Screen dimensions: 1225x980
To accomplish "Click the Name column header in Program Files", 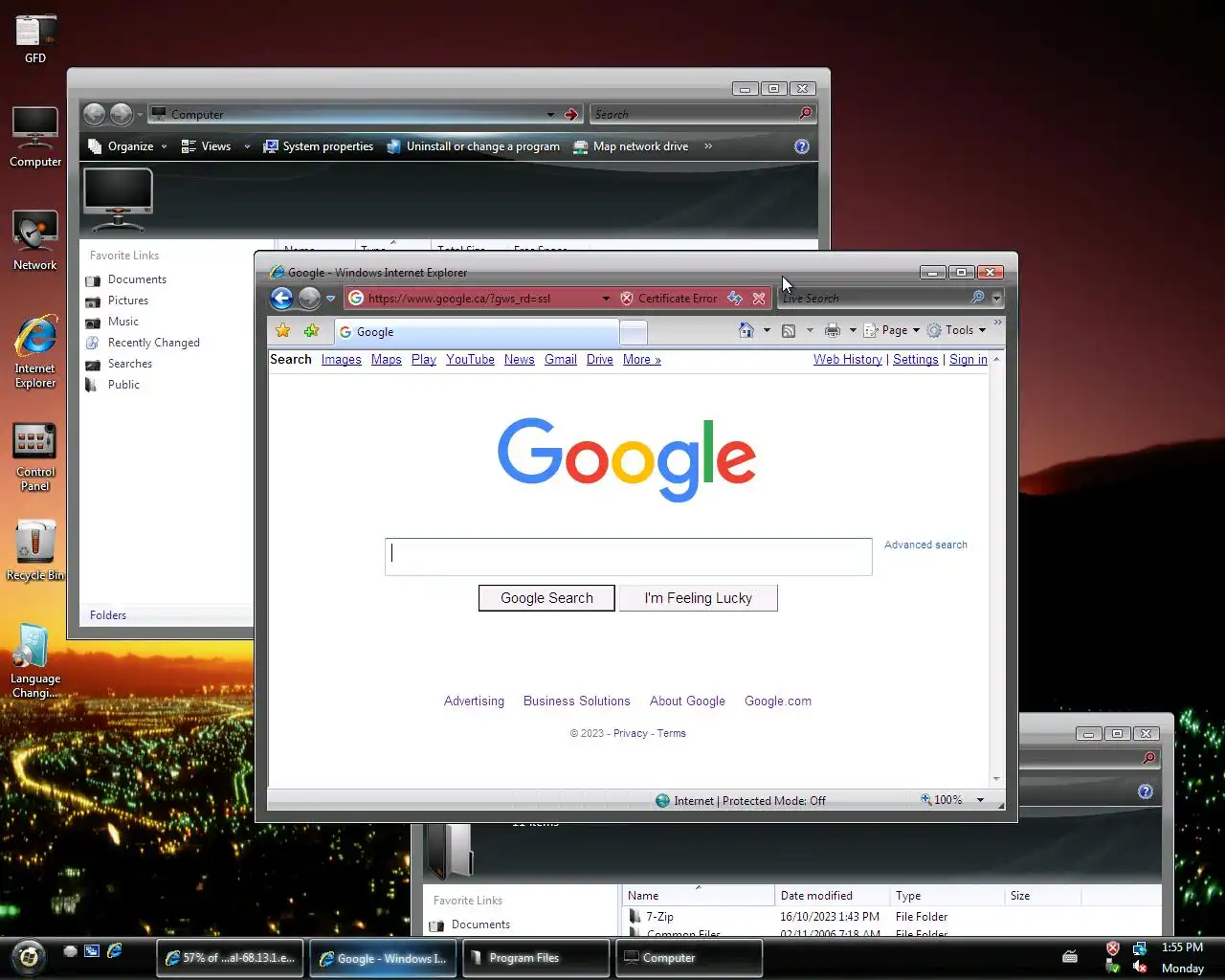I will [698, 896].
